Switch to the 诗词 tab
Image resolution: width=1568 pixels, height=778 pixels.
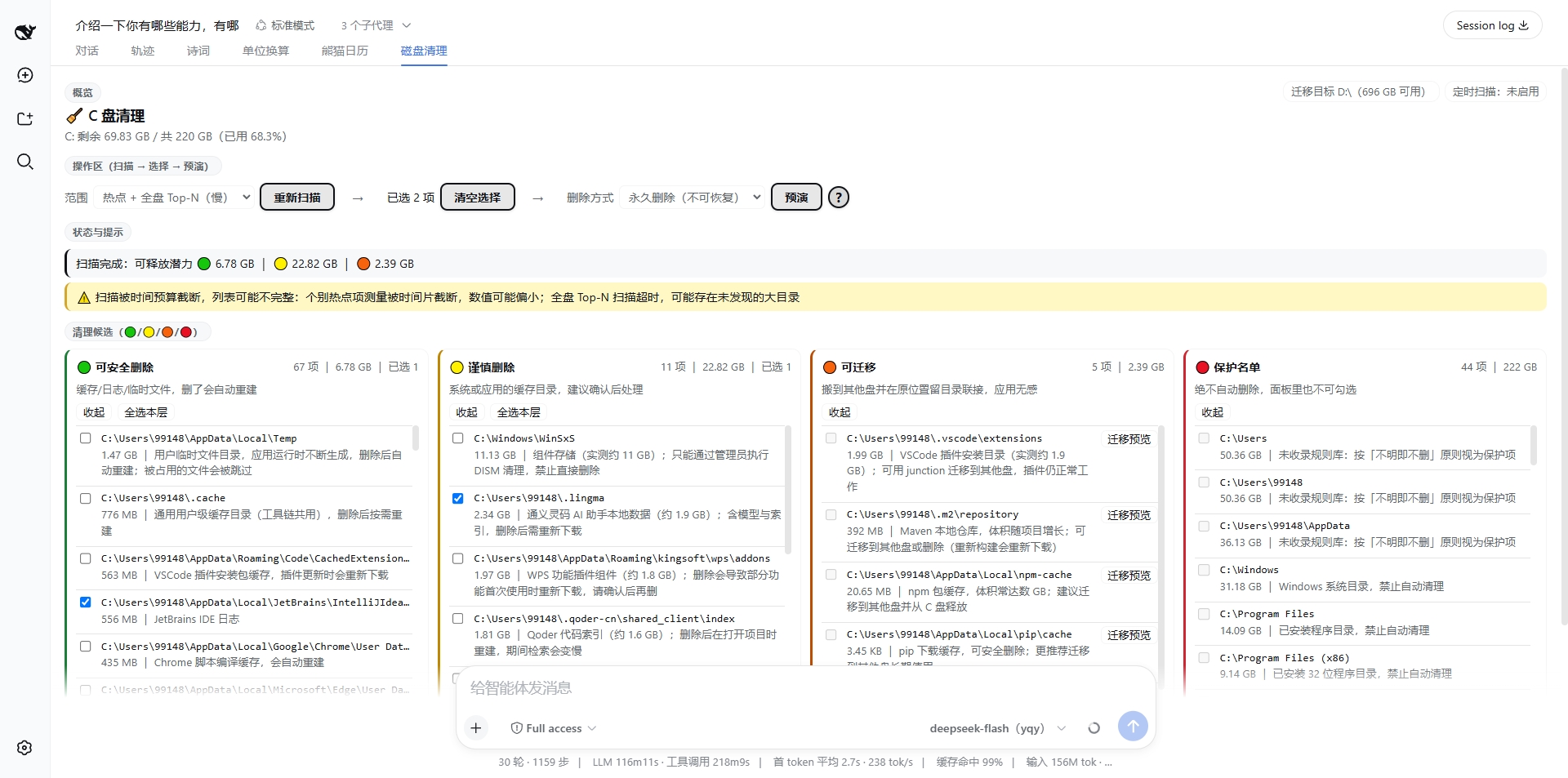198,51
